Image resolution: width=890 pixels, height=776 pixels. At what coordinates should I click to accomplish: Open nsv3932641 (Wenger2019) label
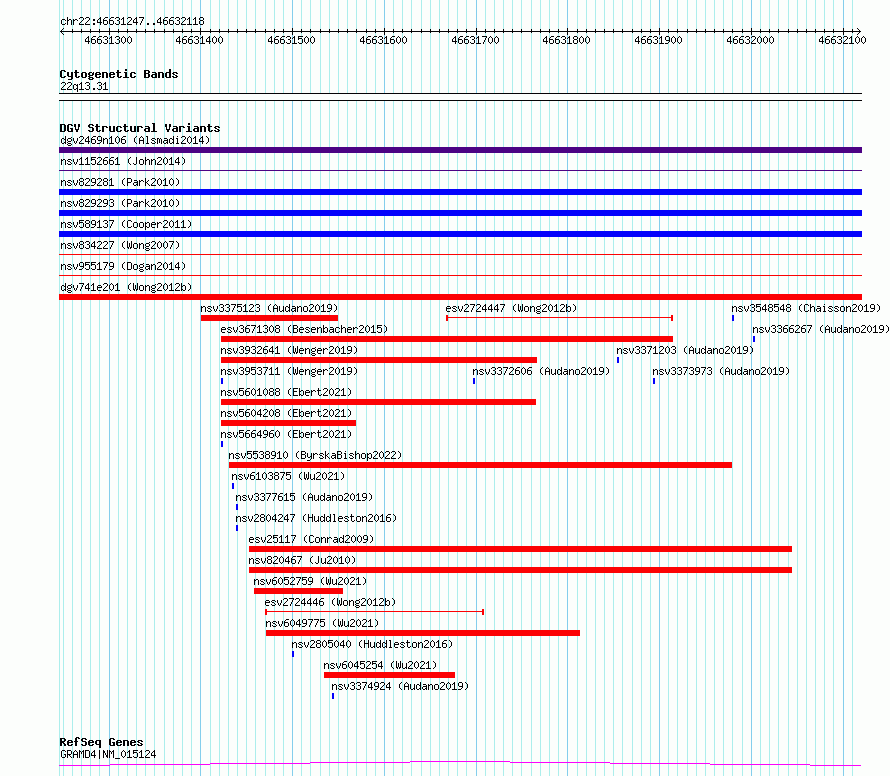coord(289,350)
